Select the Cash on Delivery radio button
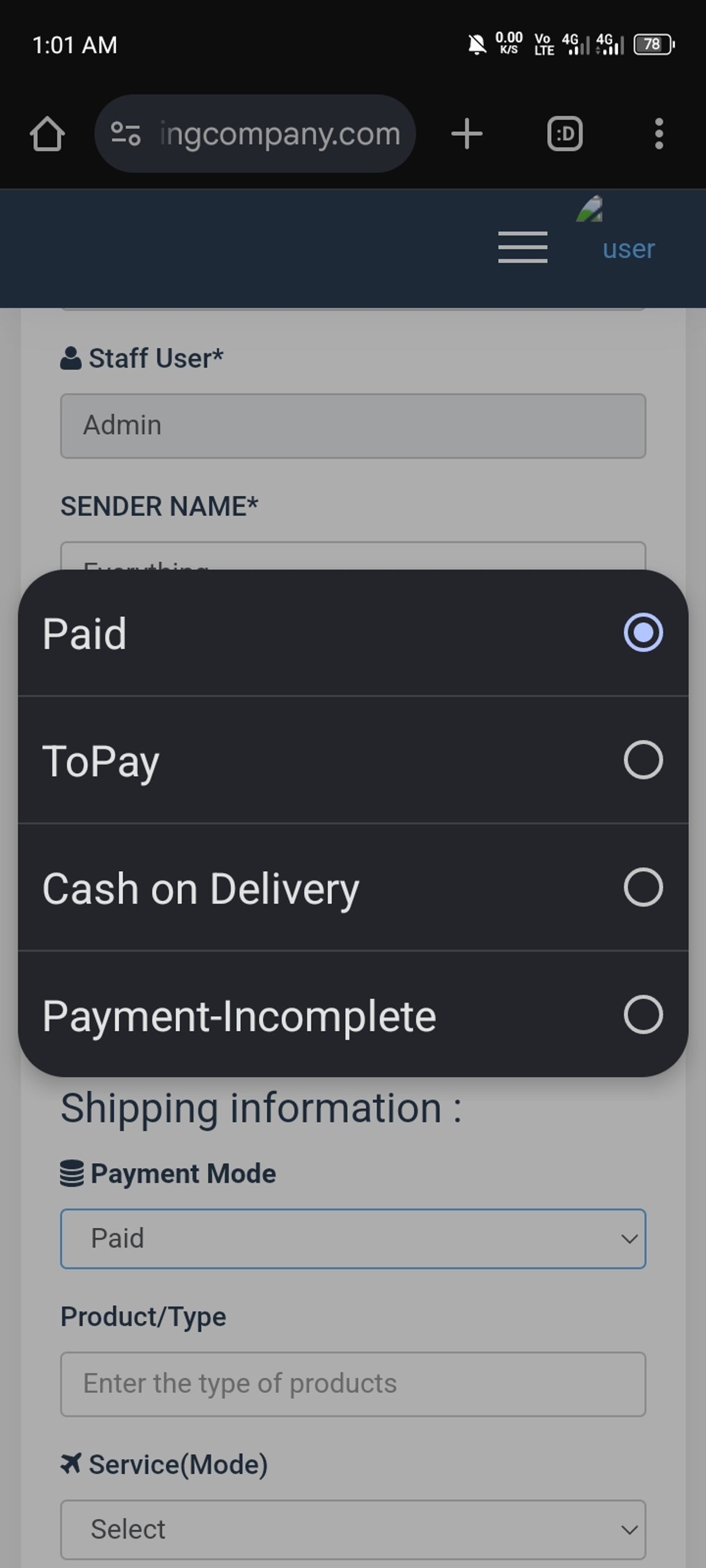Screen dimensions: 706x1568 [642, 887]
